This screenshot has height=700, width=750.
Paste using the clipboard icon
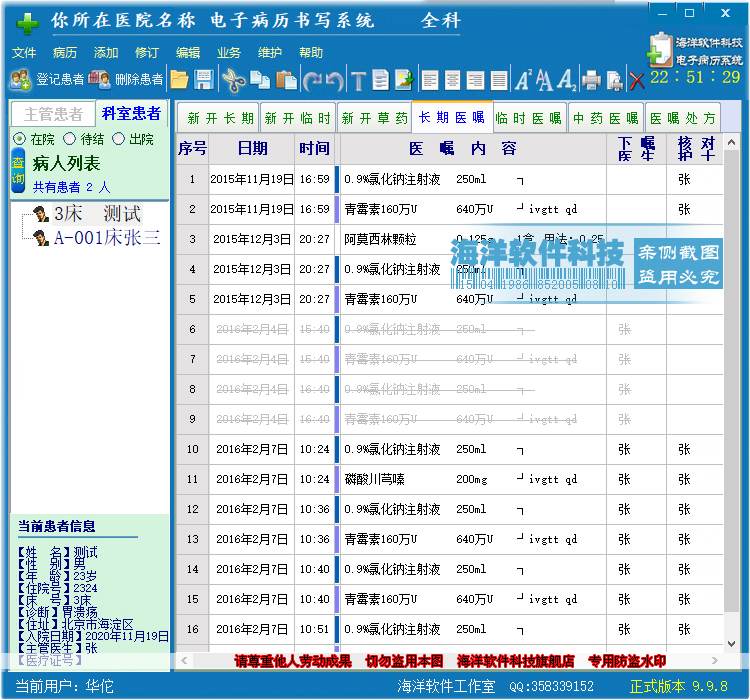[287, 80]
